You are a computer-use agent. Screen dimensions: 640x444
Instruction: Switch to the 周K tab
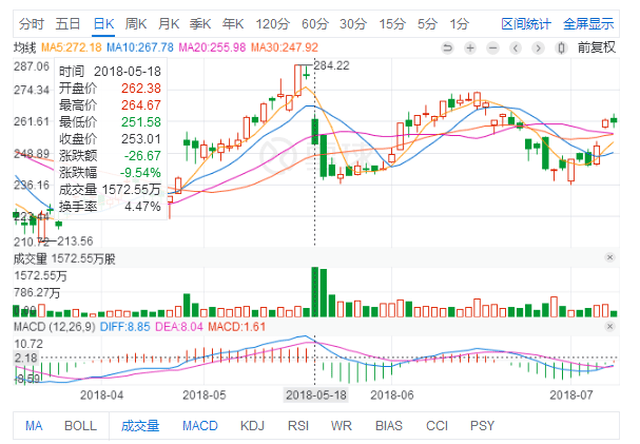(136, 24)
